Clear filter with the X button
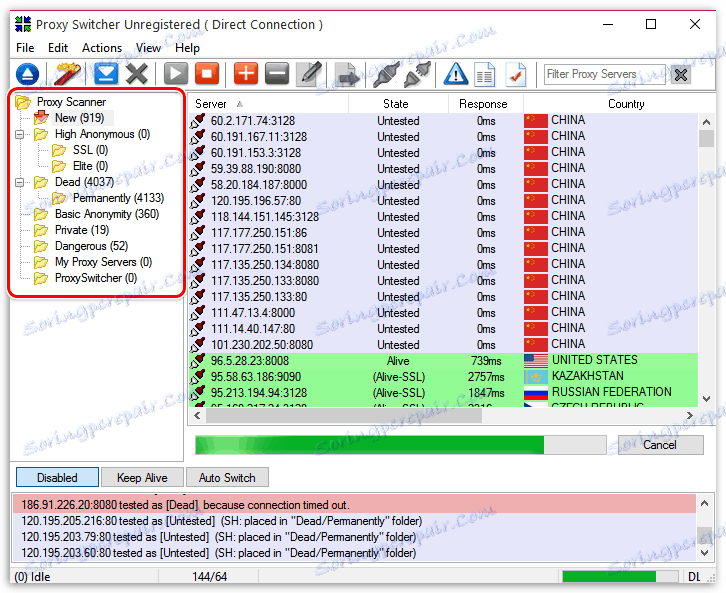The width and height of the screenshot is (726, 593). click(x=681, y=75)
